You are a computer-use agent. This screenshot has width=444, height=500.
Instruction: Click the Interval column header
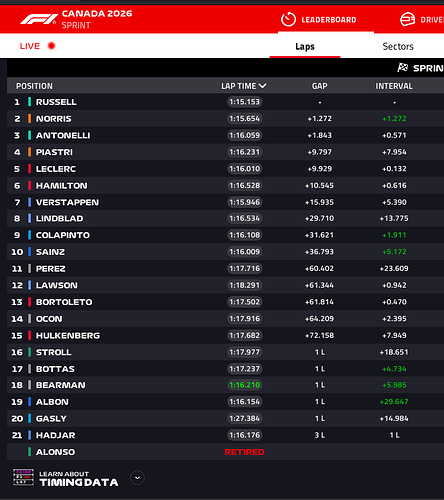click(394, 86)
